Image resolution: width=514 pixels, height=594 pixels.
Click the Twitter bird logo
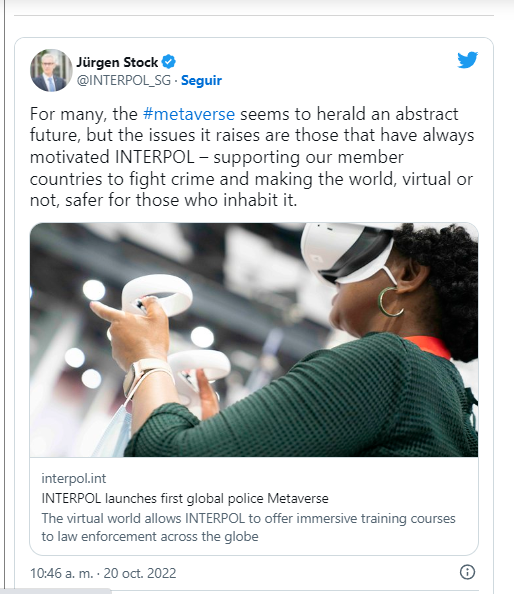(467, 60)
